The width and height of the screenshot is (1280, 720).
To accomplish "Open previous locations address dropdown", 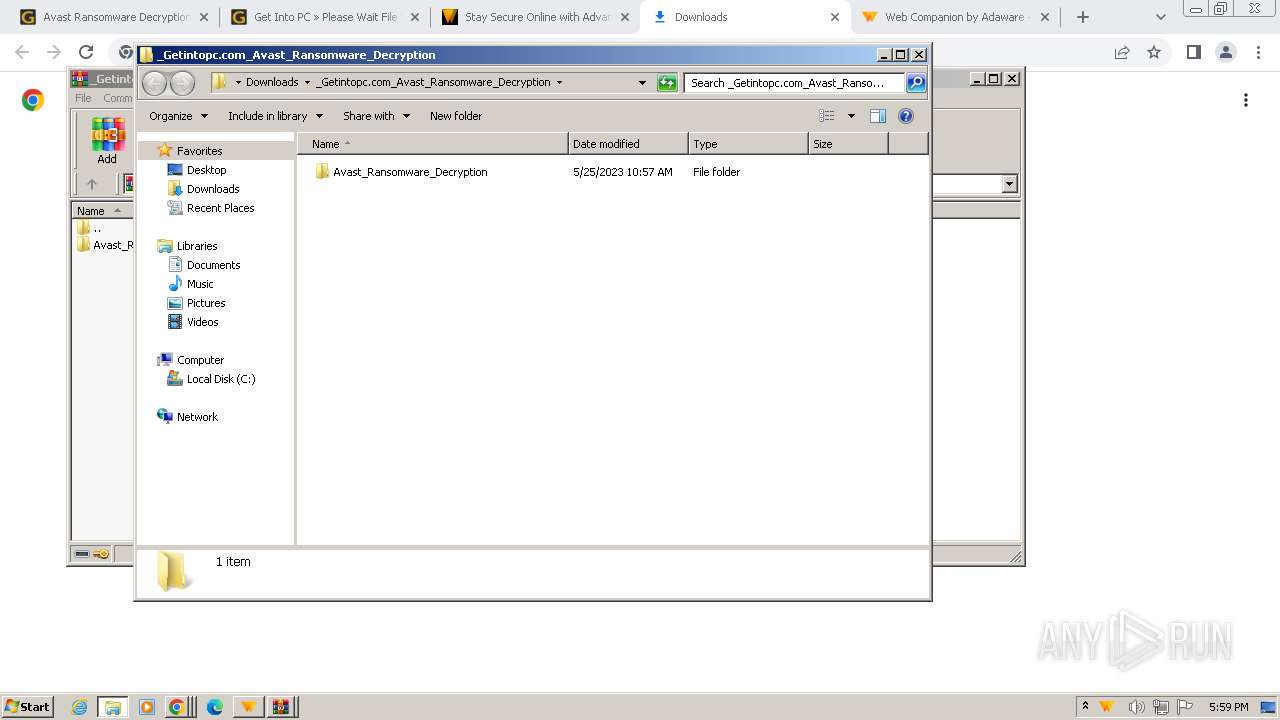I will pos(642,83).
